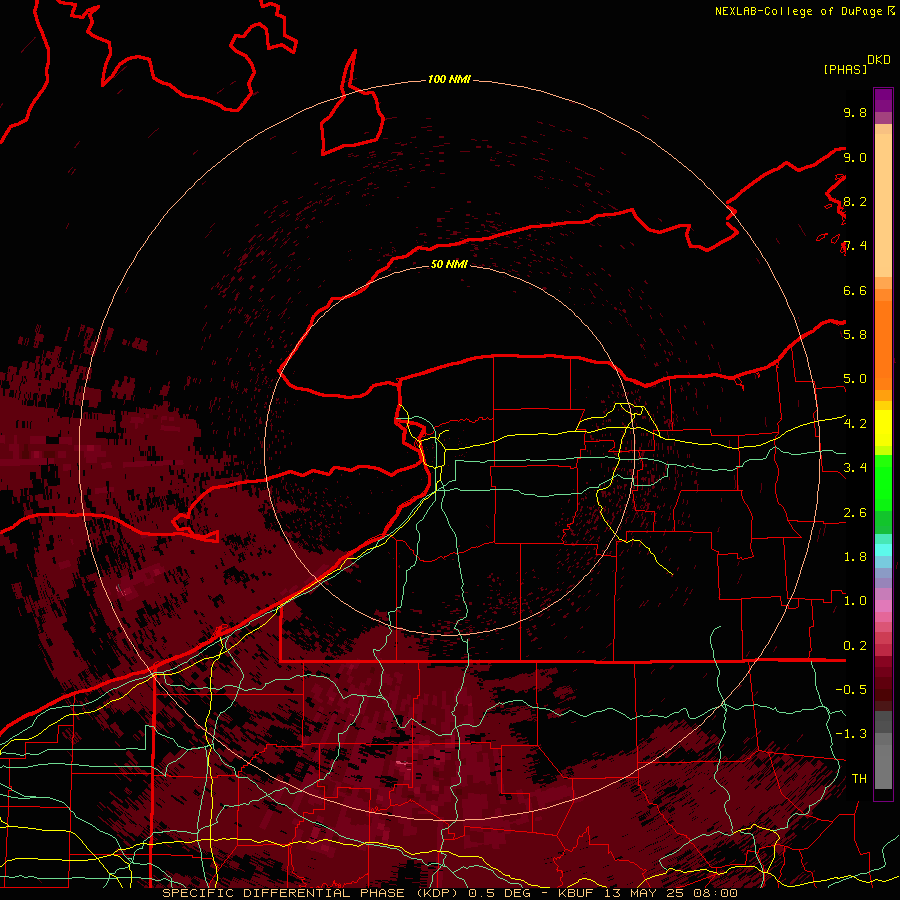Click the 1.8 legend label
Viewport: 900px width, 900px height.
pyautogui.click(x=855, y=557)
